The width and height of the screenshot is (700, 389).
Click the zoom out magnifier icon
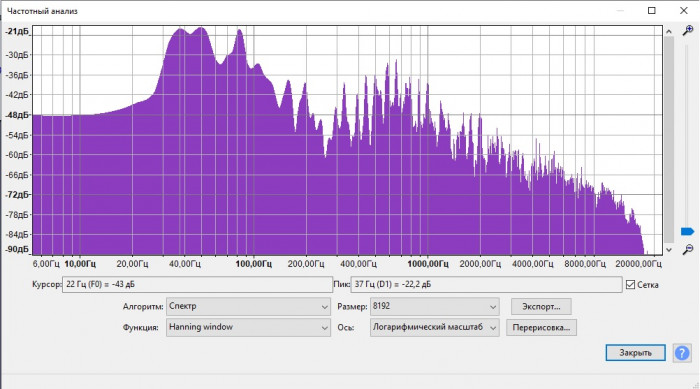coord(688,249)
